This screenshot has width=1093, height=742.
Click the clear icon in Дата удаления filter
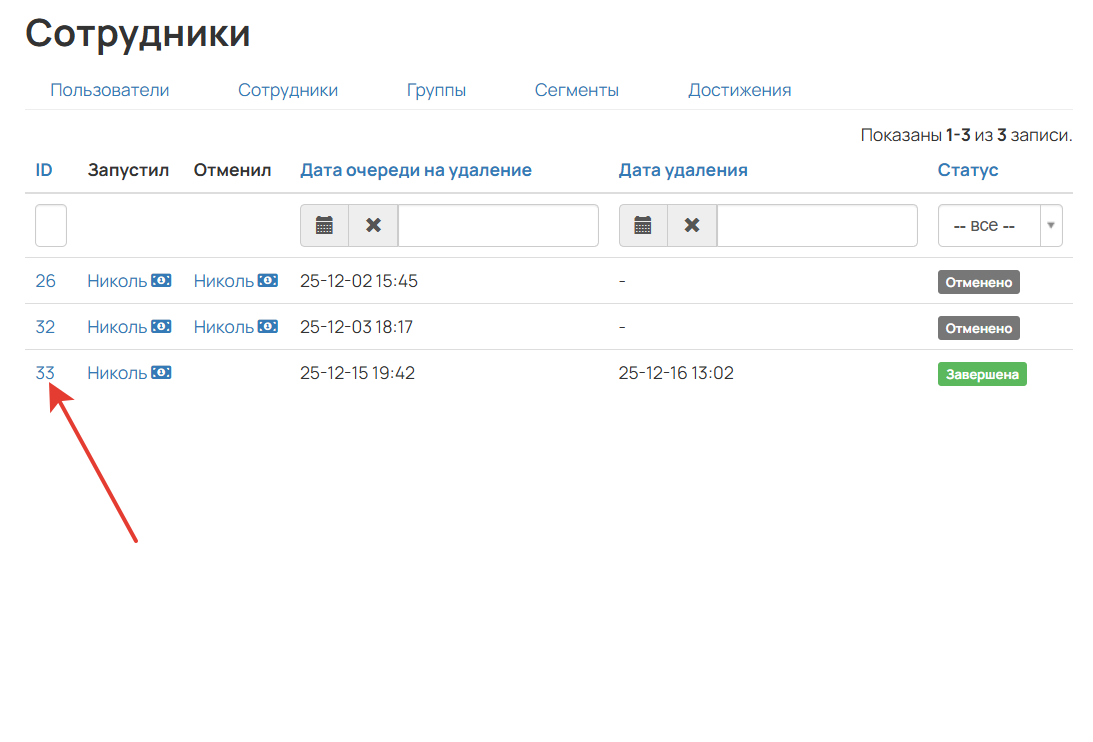(x=691, y=225)
